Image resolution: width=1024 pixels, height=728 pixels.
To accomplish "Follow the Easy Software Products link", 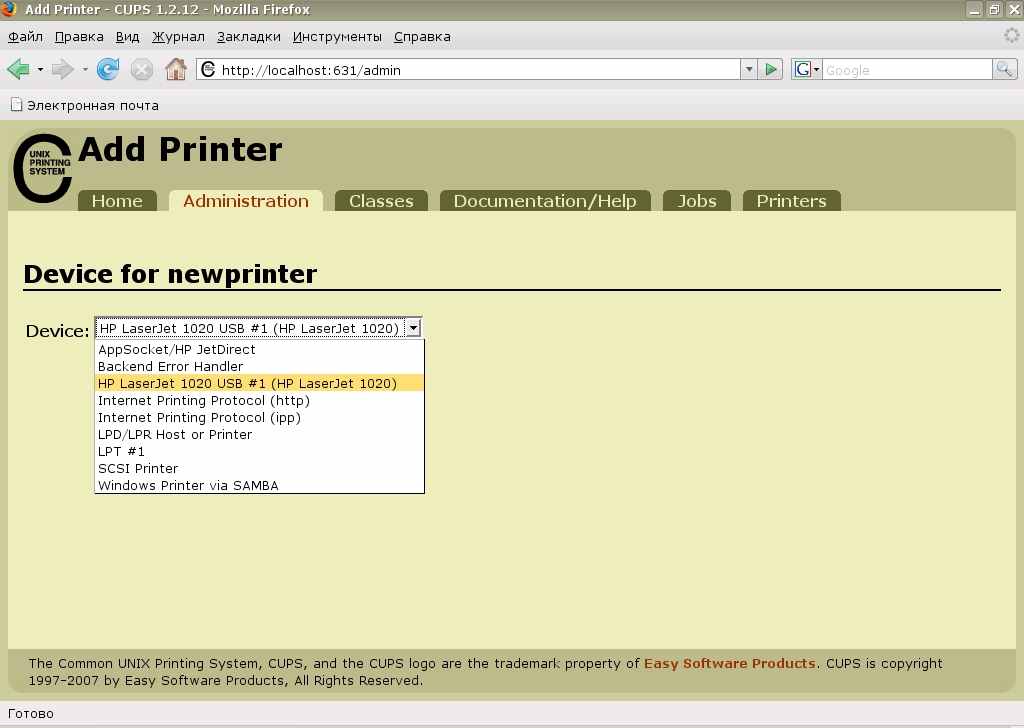I will (729, 663).
